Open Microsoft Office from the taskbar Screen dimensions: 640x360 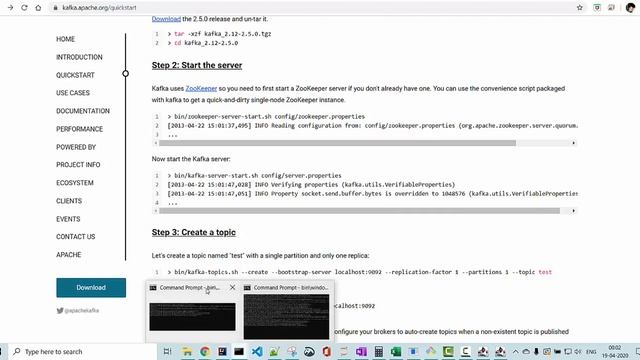coord(327,351)
